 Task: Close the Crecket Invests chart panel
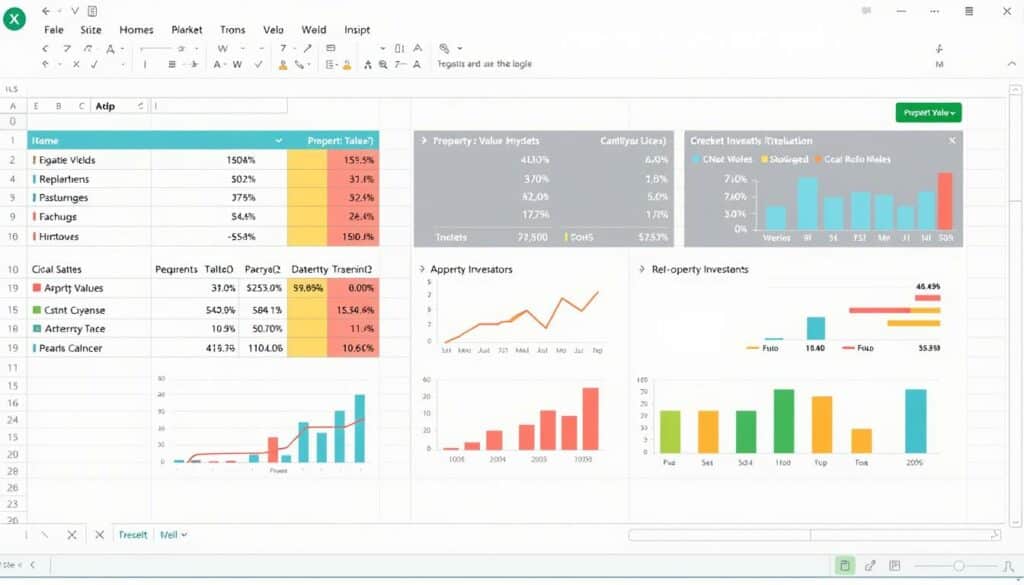(x=951, y=141)
